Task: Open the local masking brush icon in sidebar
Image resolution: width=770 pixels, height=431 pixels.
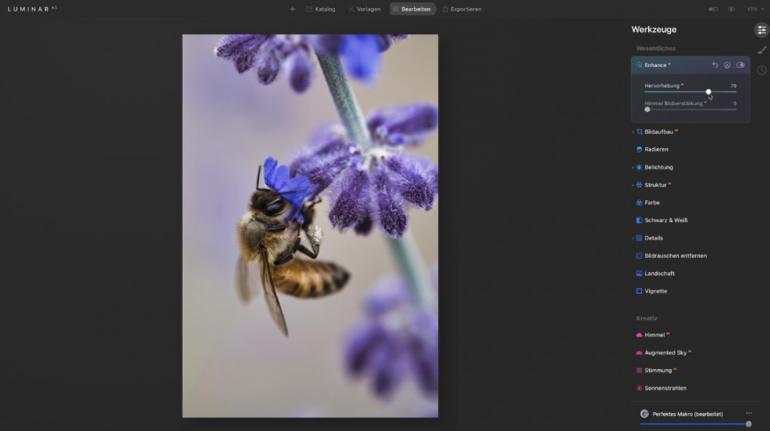Action: (x=762, y=50)
